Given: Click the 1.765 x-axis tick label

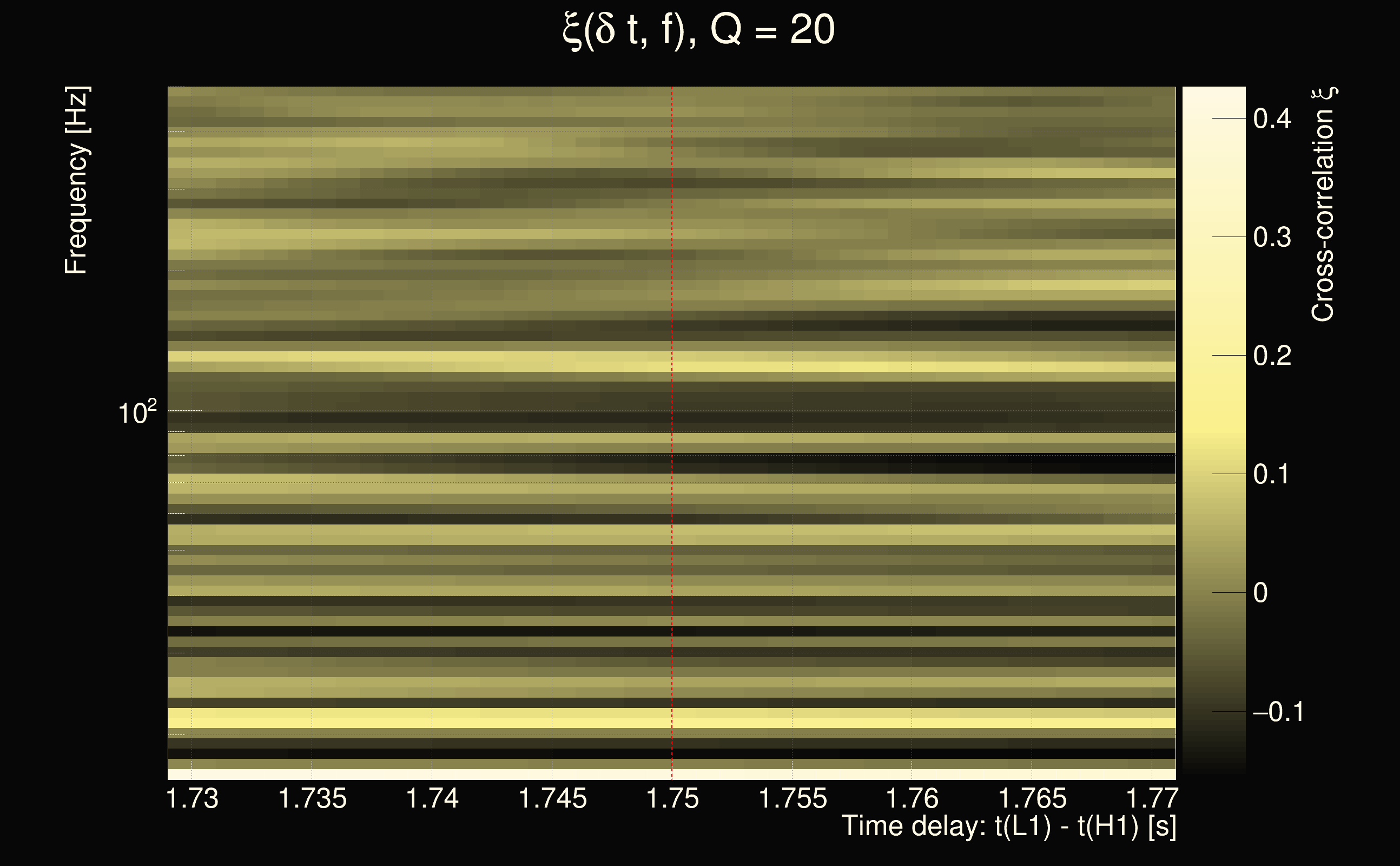Looking at the screenshot, I should [1033, 798].
